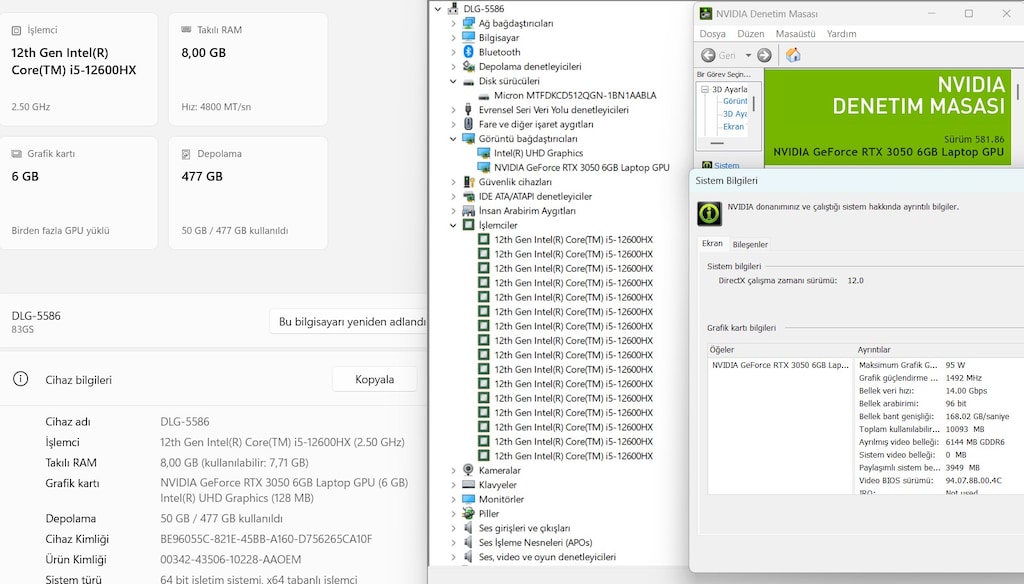This screenshot has width=1024, height=584.
Task: Open the Düzen menu
Action: (x=750, y=33)
